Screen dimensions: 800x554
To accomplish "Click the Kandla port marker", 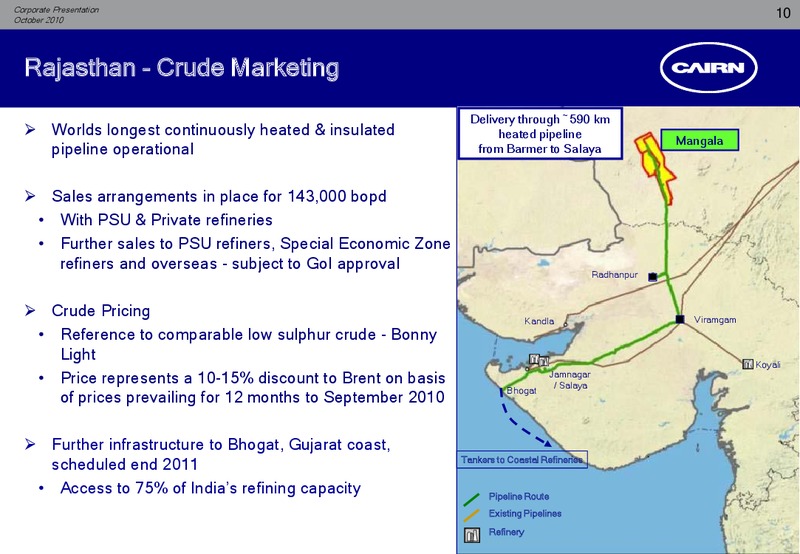I will 566,324.
